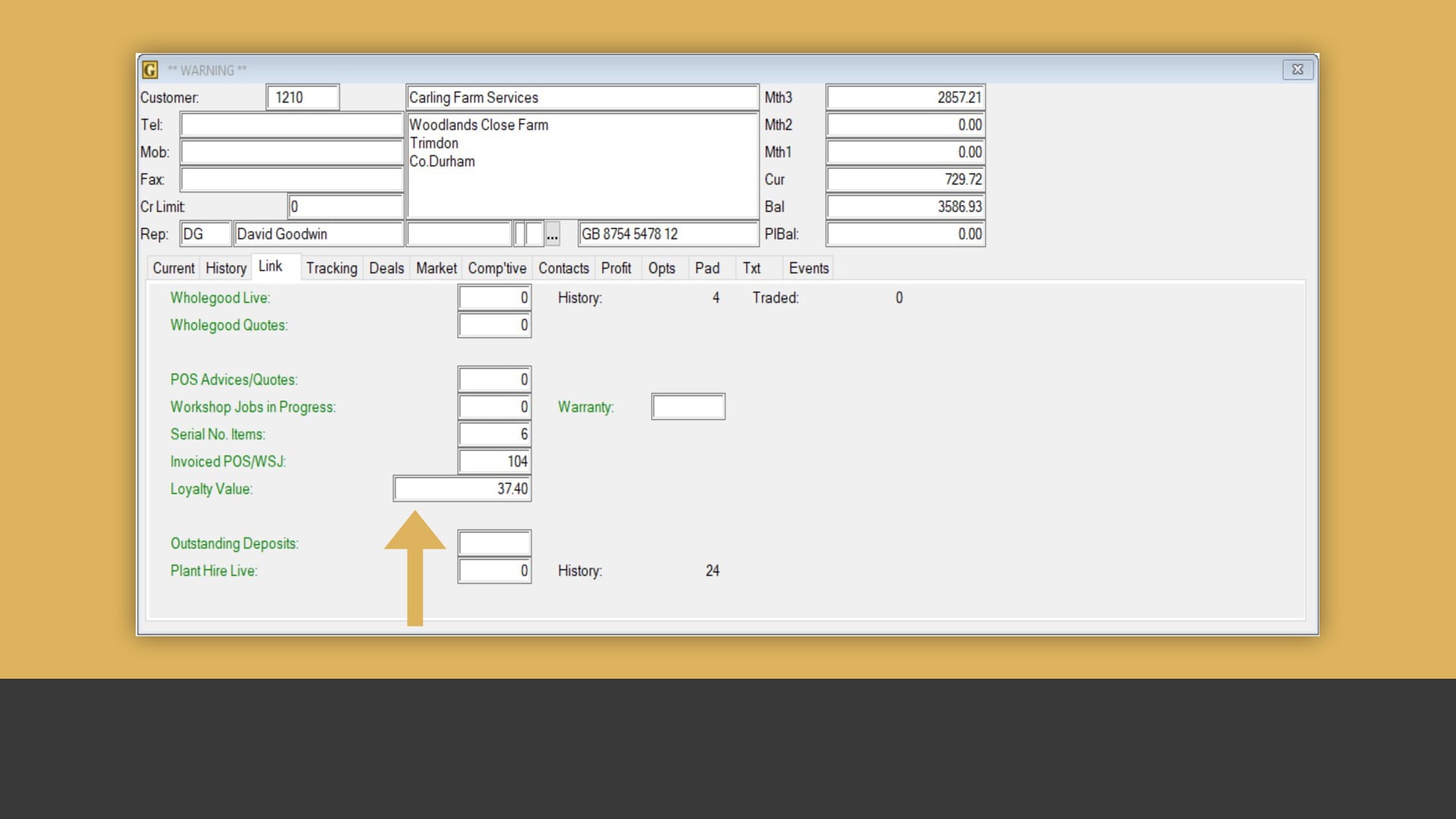Click the G application icon in title bar
The image size is (1456, 819).
150,70
